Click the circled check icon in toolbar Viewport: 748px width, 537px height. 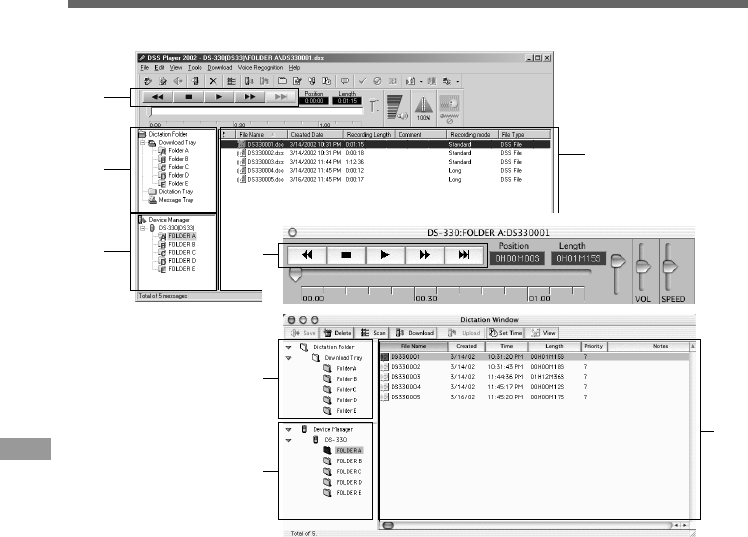[377, 81]
